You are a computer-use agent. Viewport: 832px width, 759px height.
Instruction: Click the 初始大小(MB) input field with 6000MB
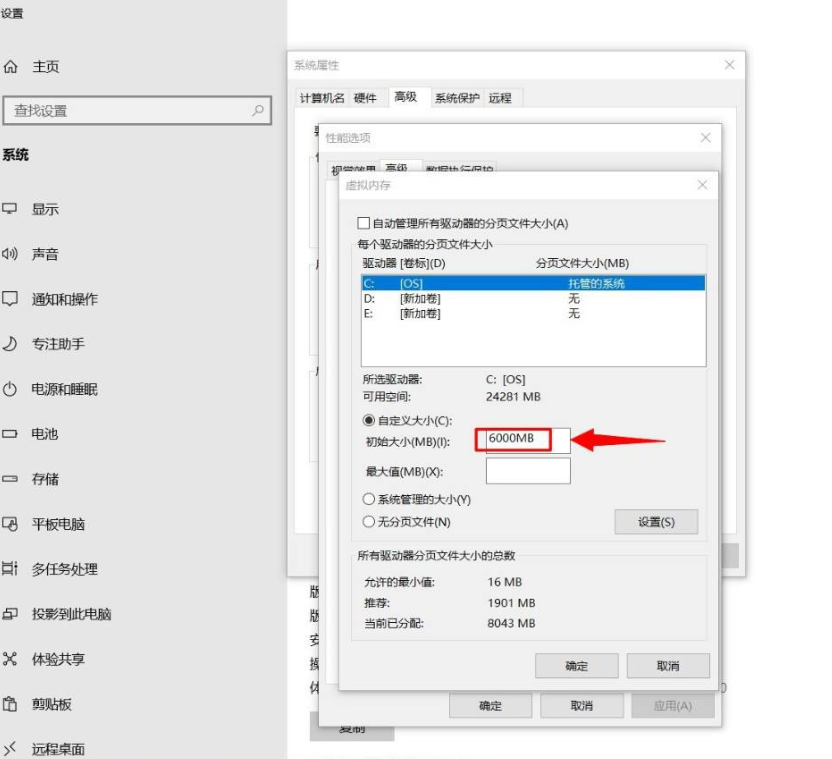pos(528,440)
